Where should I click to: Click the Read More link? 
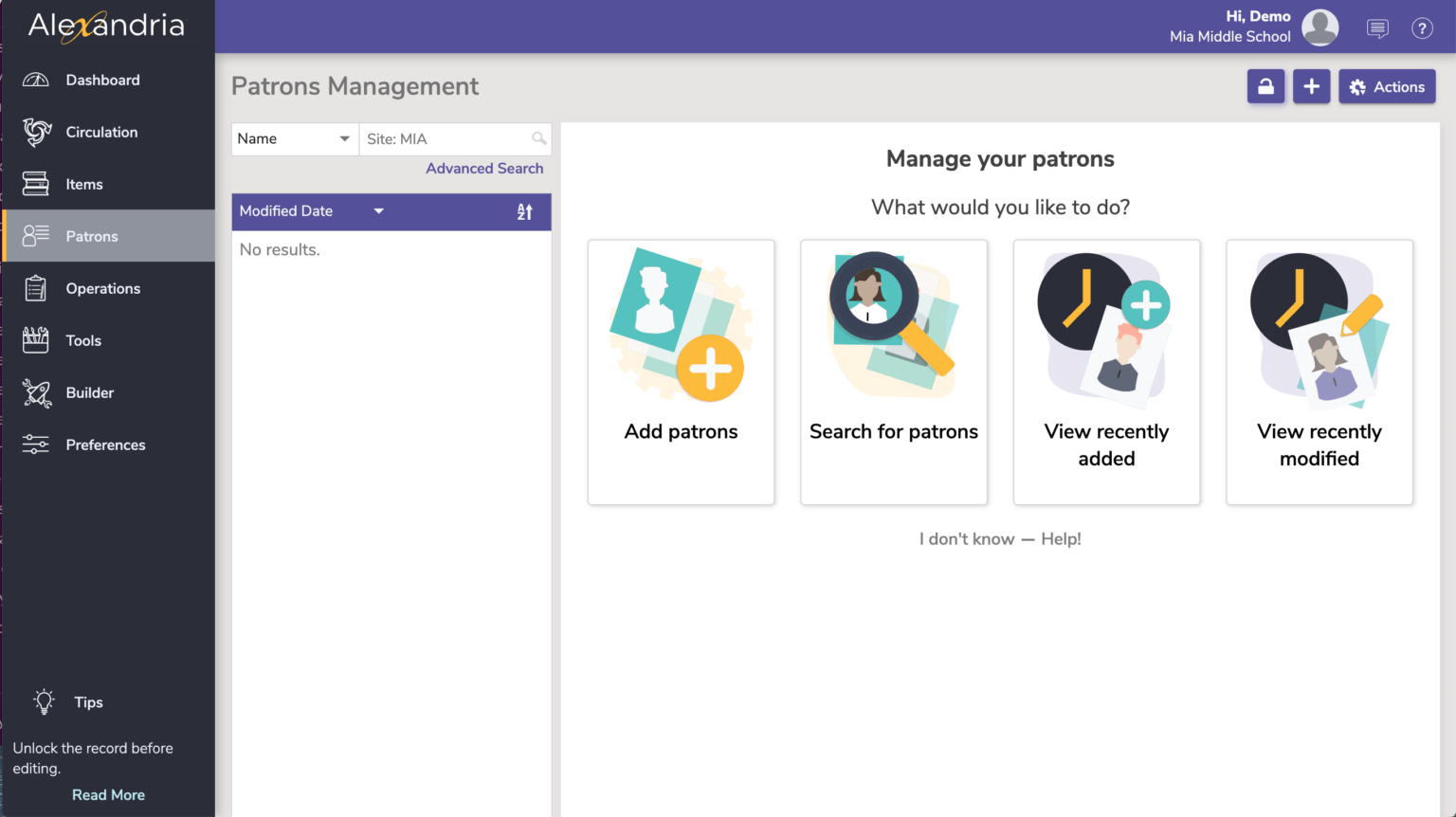(x=108, y=795)
